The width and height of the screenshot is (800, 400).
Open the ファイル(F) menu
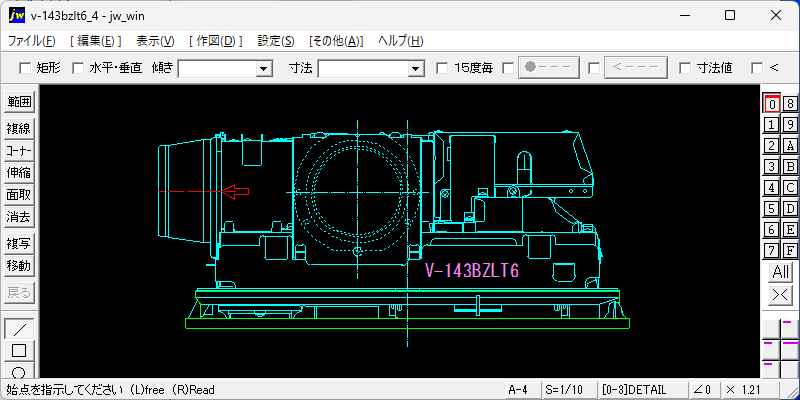tap(32, 41)
